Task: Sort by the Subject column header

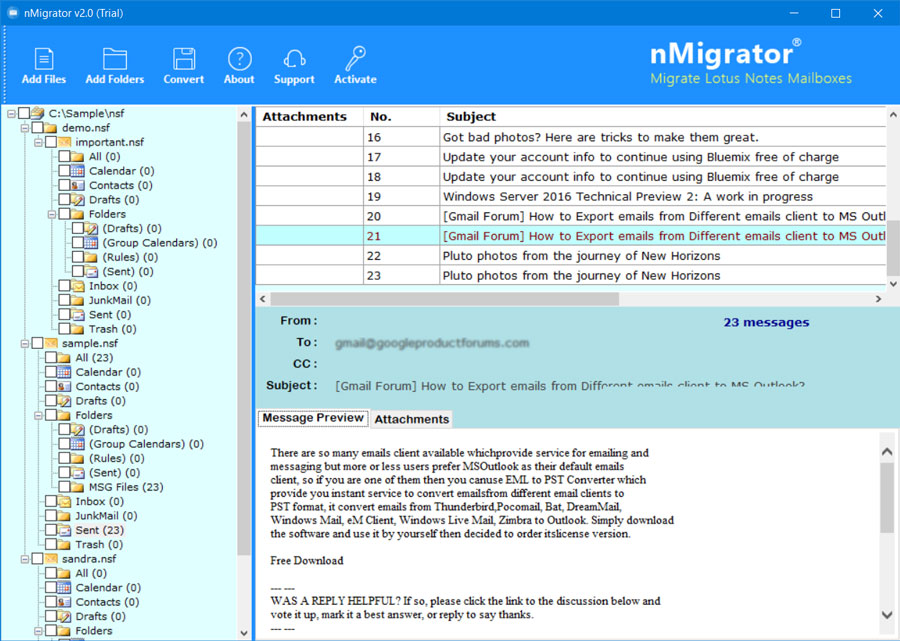Action: (663, 116)
